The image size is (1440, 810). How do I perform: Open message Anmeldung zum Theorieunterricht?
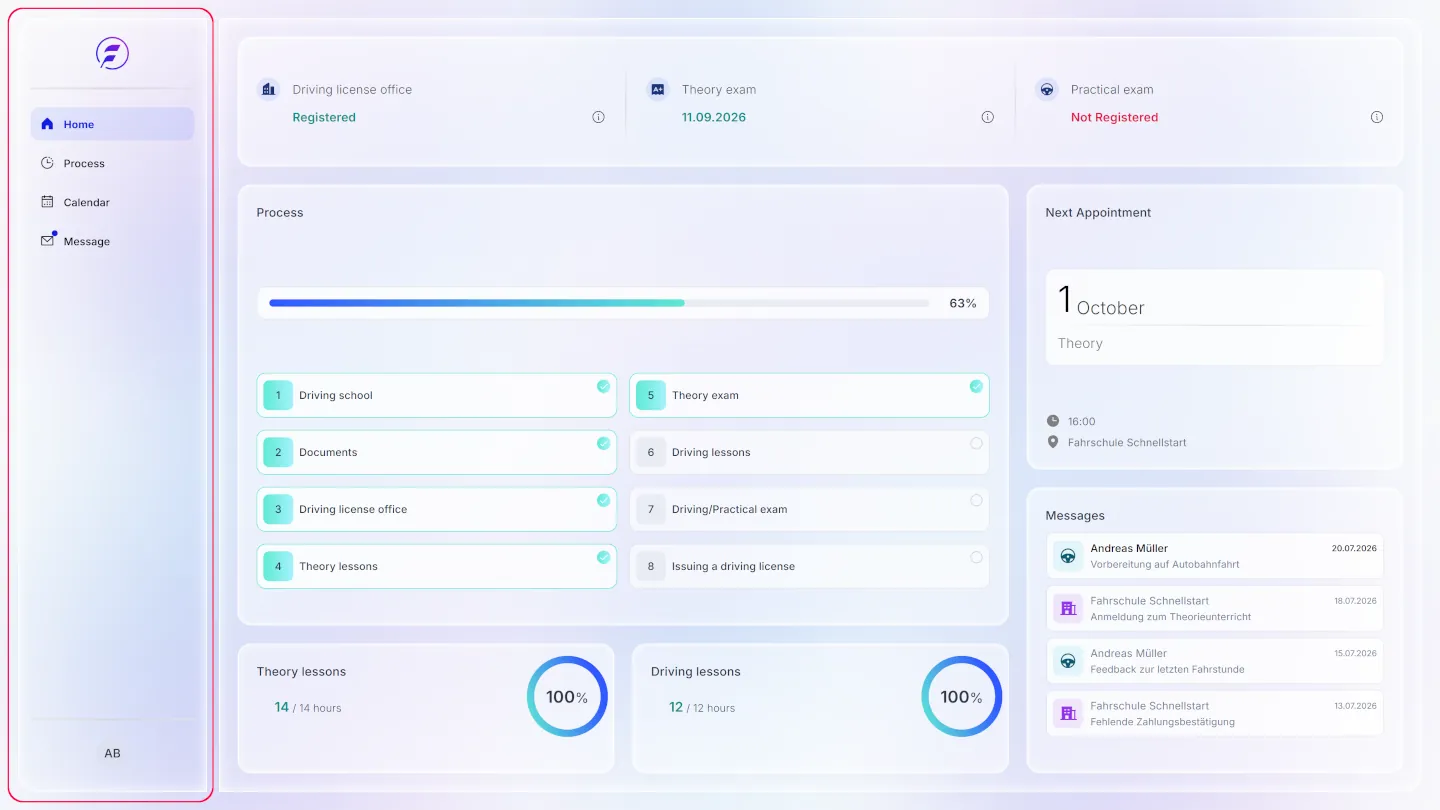[x=1215, y=608]
